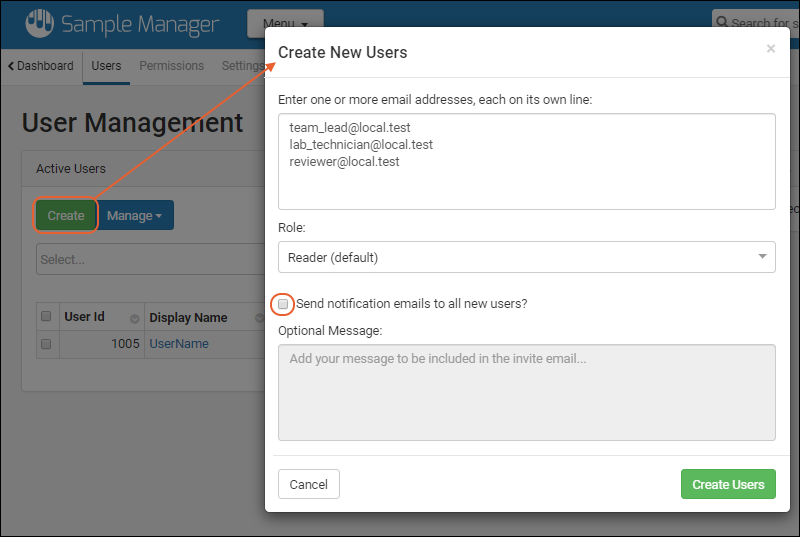This screenshot has height=537, width=800.
Task: Check the row checkbox for user 1005
Action: click(x=46, y=344)
